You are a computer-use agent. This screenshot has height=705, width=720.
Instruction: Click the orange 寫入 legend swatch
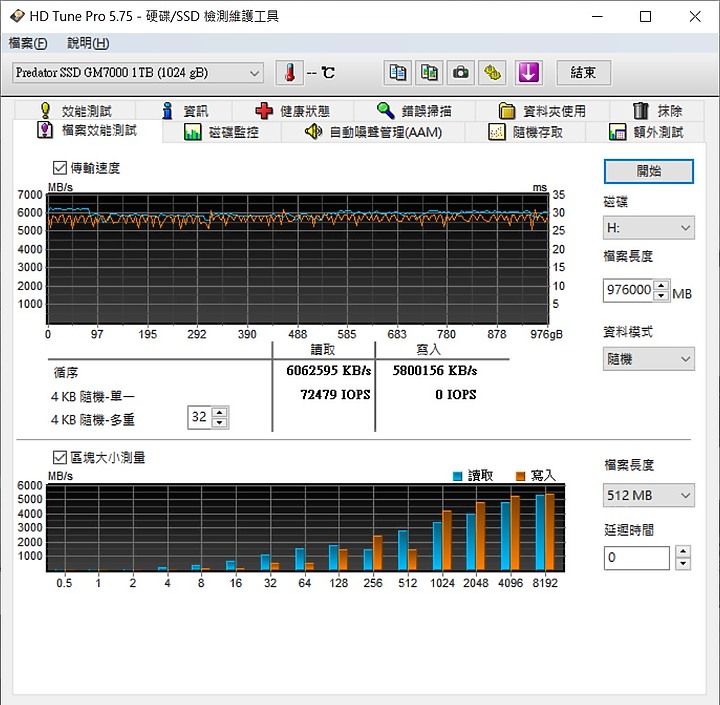(x=520, y=476)
